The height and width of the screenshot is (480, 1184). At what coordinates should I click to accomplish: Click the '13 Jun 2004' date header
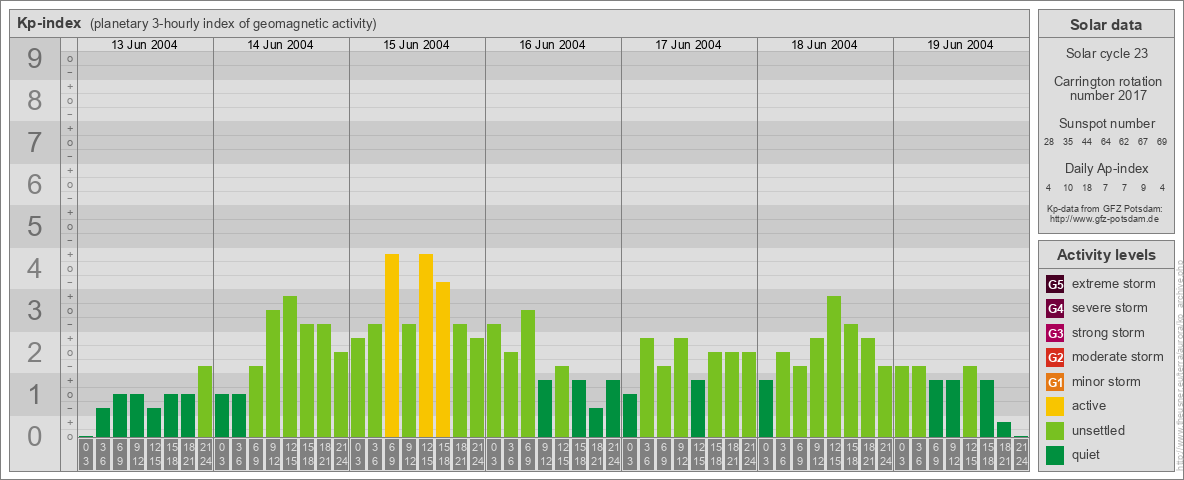(144, 45)
